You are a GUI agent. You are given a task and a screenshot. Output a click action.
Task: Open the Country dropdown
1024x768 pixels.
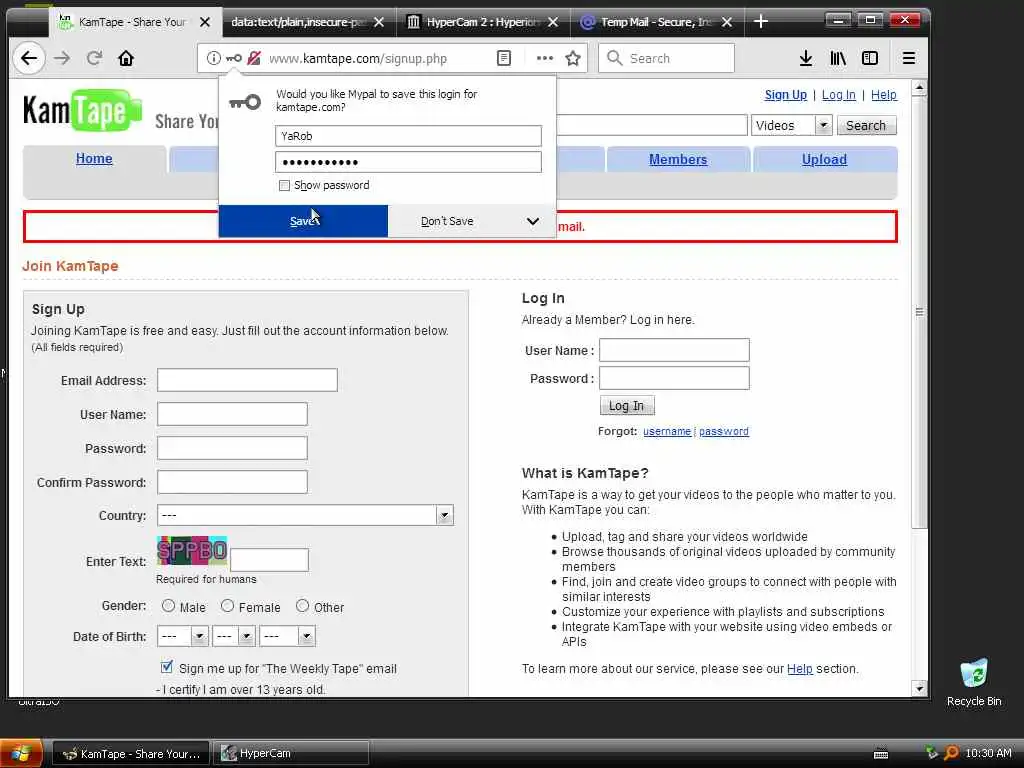[x=305, y=515]
